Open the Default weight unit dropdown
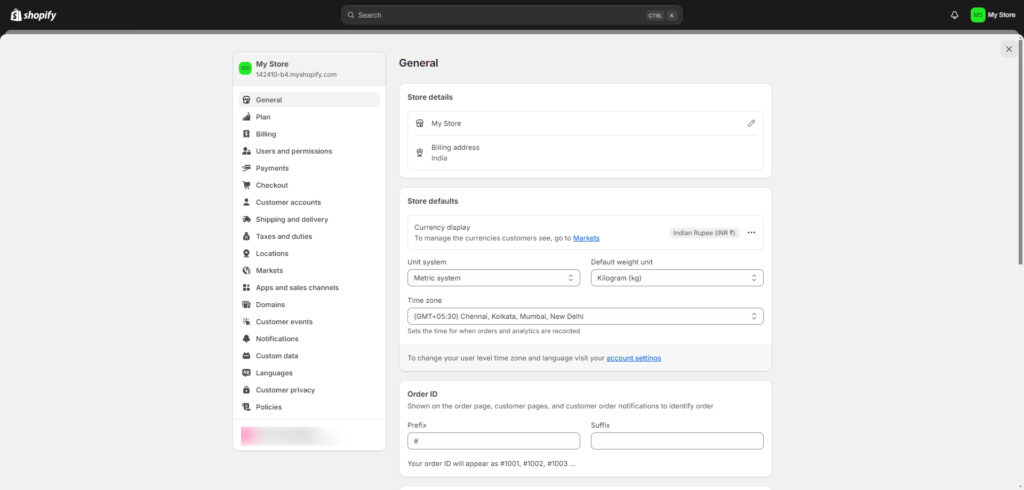Image resolution: width=1024 pixels, height=490 pixels. (x=677, y=278)
